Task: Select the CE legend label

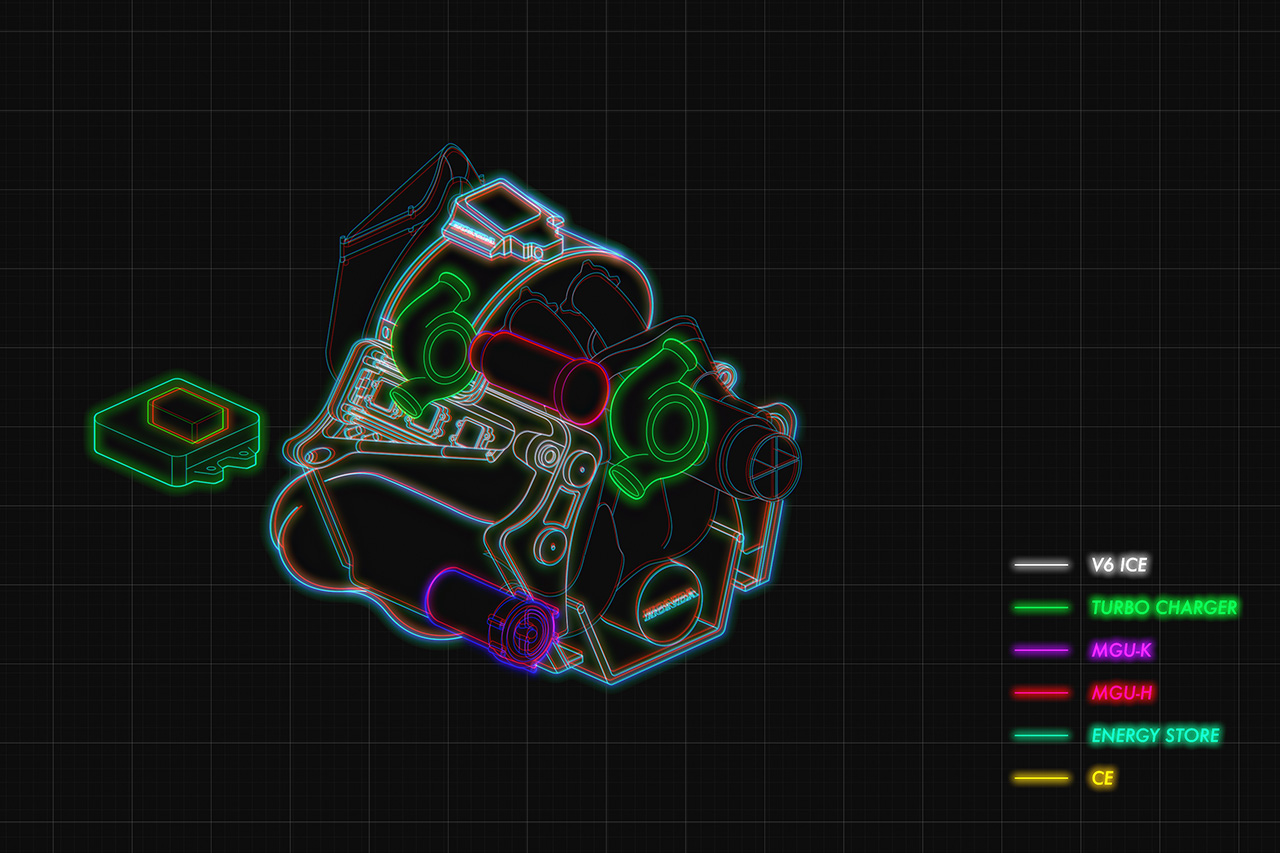Action: pos(1102,778)
